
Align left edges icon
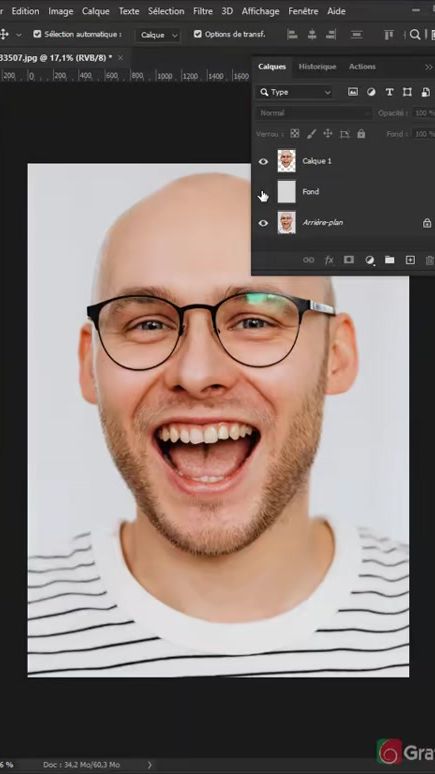click(x=293, y=34)
